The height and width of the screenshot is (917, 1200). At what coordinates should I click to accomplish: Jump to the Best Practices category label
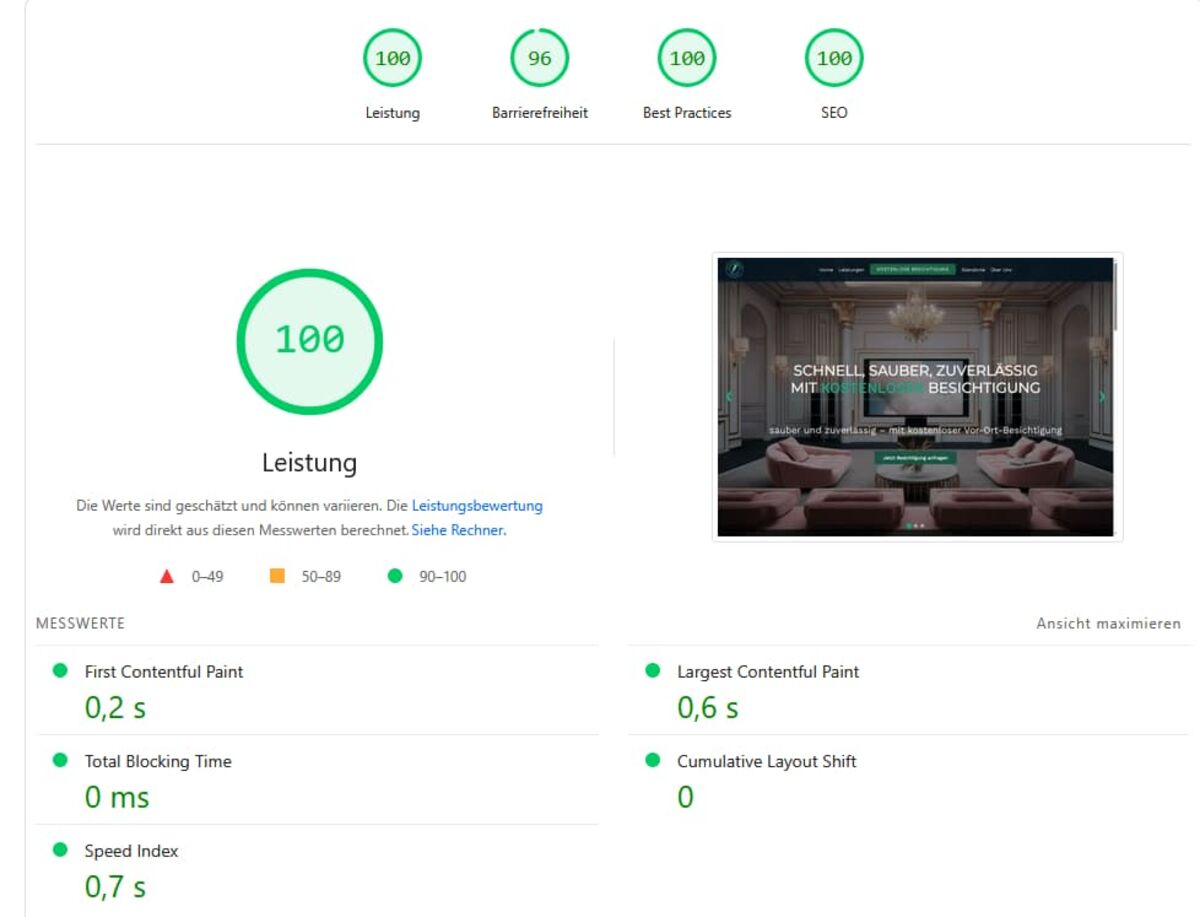[686, 113]
